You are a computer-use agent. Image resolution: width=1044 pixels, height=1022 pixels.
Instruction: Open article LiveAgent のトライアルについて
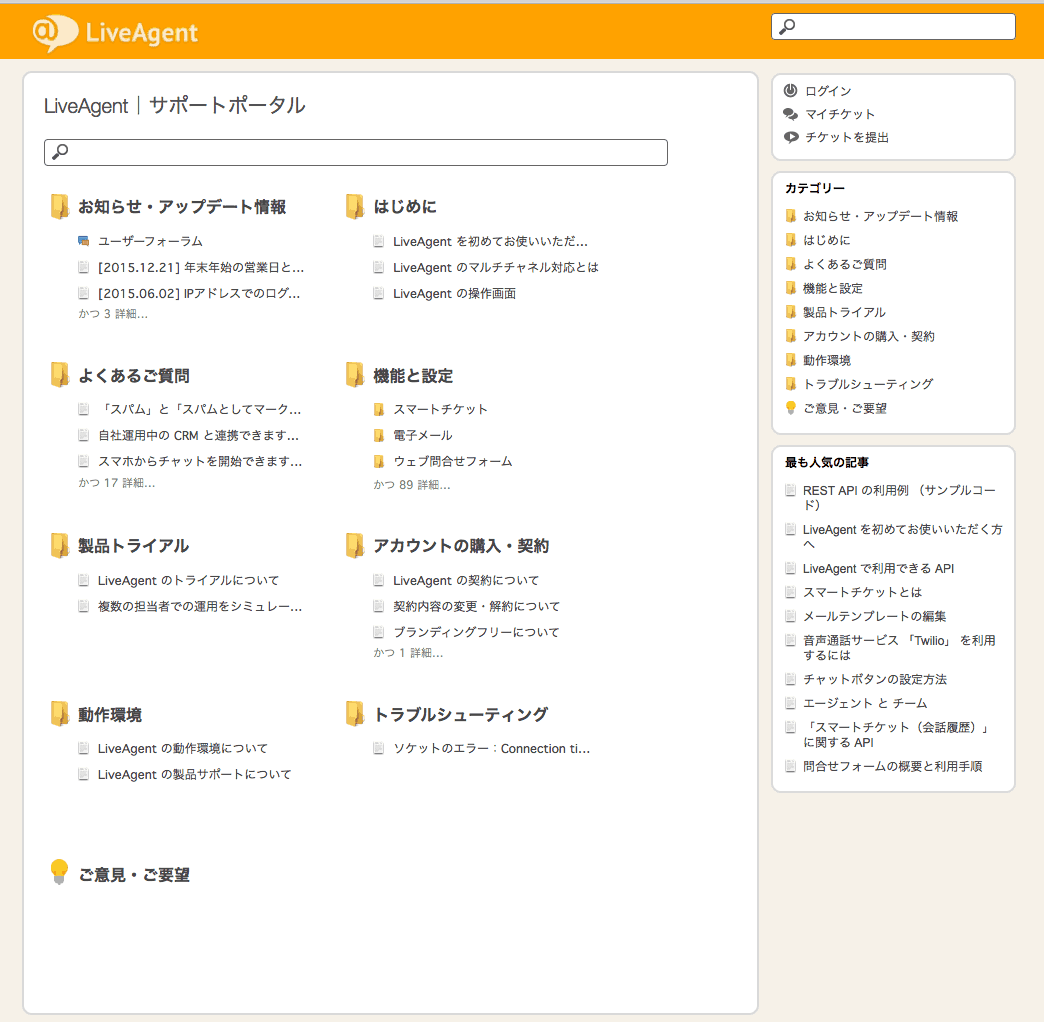tap(188, 581)
